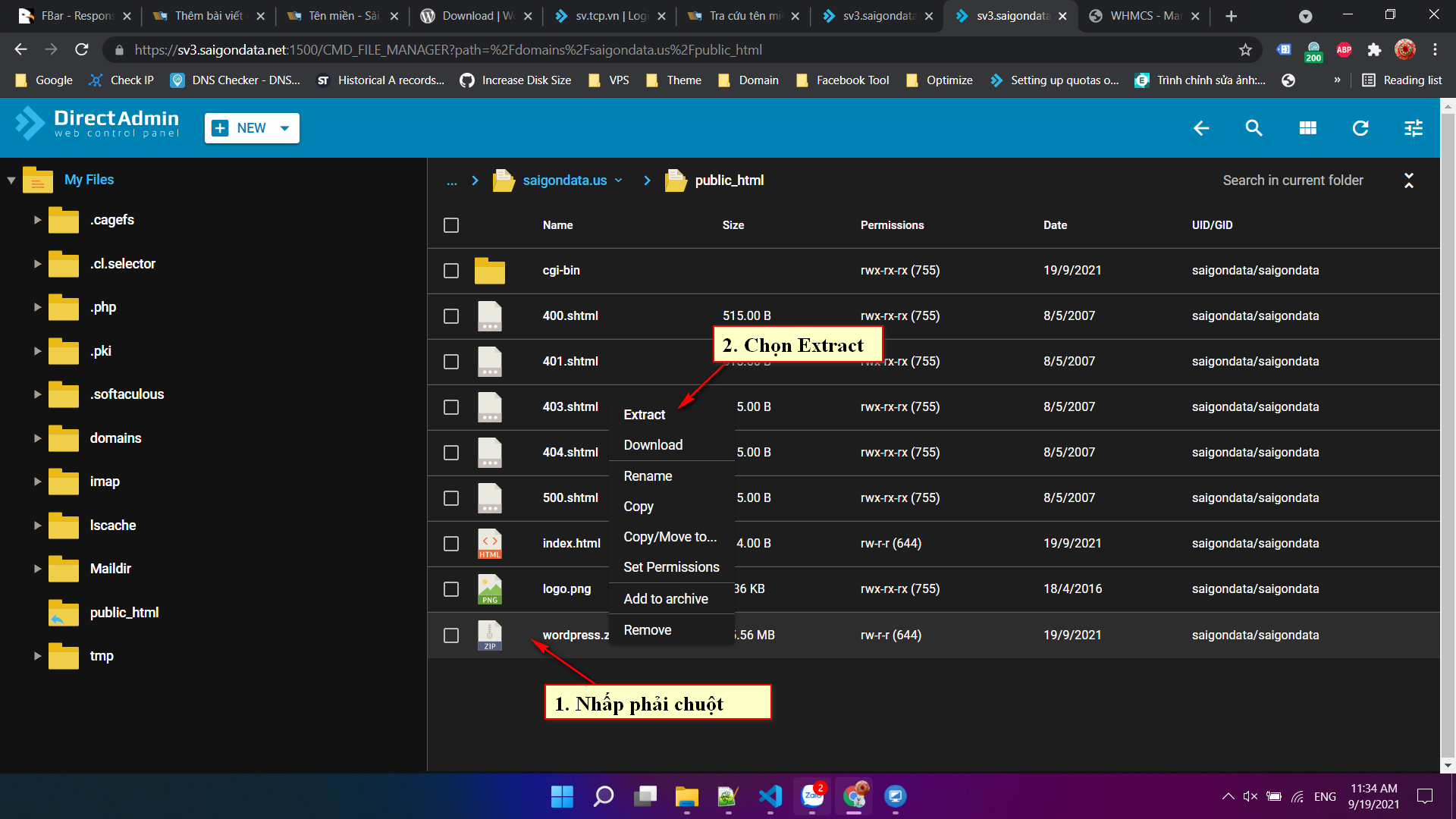Open a new browser tab
1456x819 pixels.
(x=1232, y=16)
